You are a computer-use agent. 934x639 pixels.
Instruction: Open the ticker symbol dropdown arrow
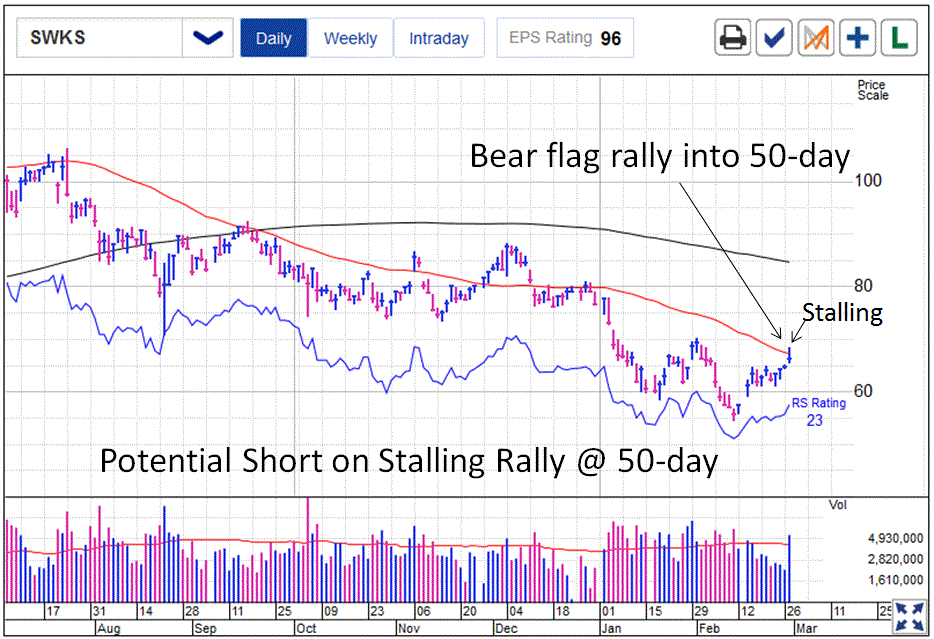208,38
